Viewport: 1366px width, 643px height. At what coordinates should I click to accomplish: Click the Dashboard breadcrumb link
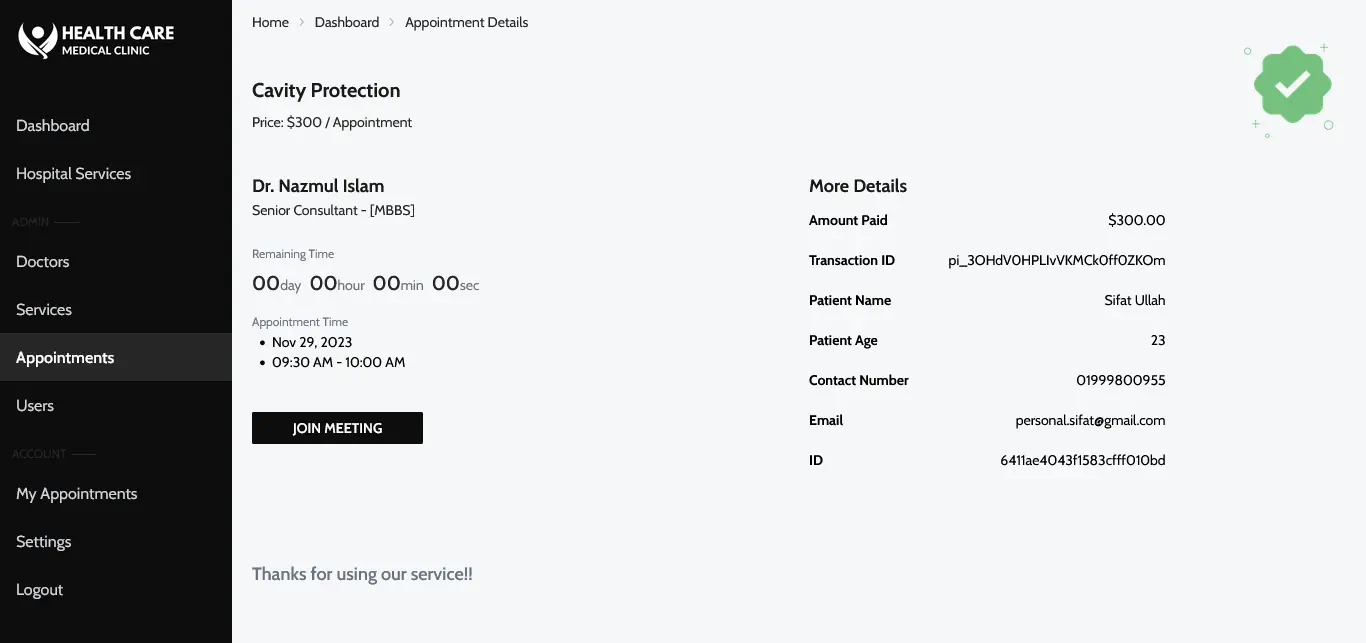point(347,22)
